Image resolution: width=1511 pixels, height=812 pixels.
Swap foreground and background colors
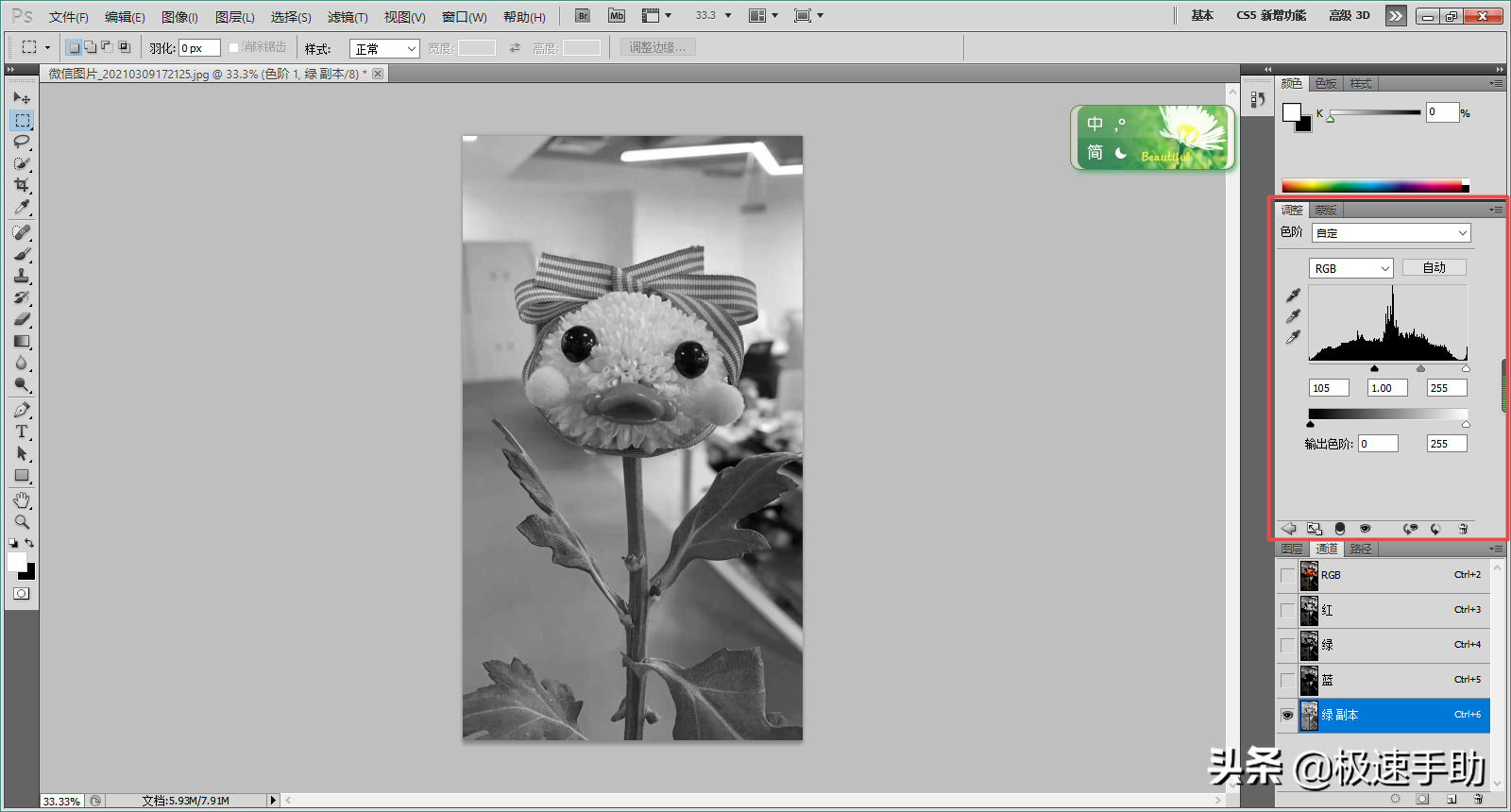coord(29,543)
